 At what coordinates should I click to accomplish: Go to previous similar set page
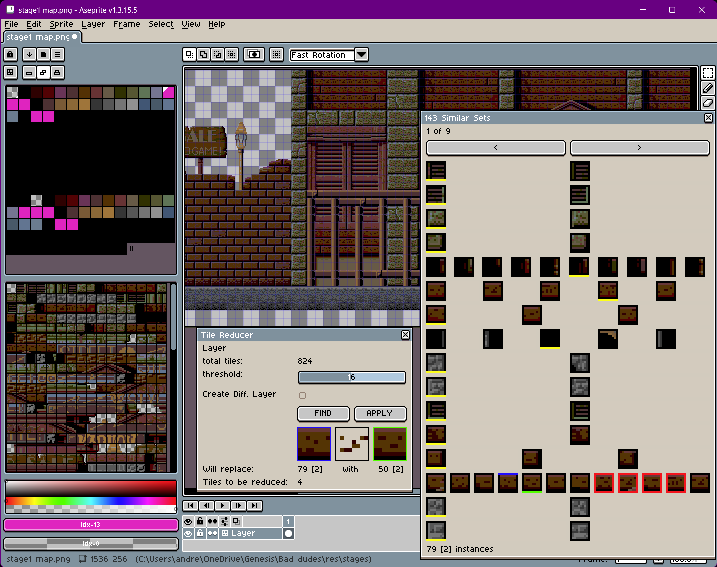click(496, 148)
